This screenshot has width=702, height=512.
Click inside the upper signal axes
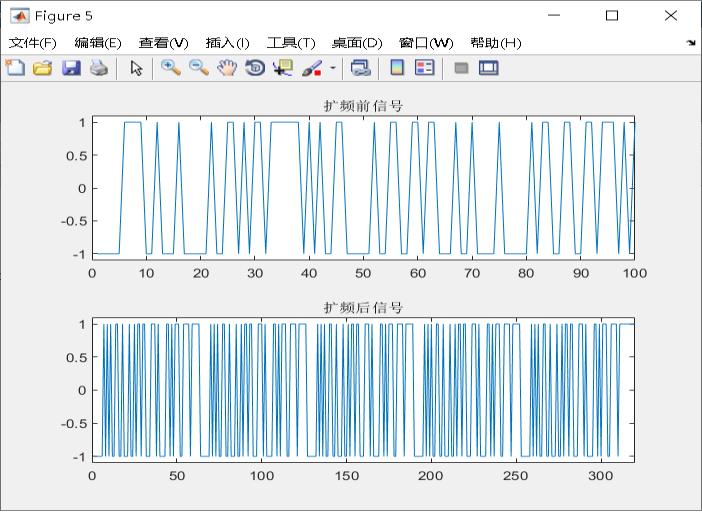363,188
